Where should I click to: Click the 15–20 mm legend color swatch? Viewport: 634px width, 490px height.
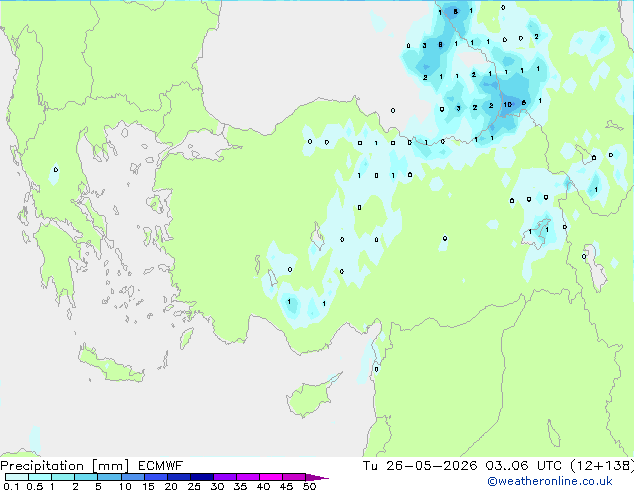click(x=155, y=477)
